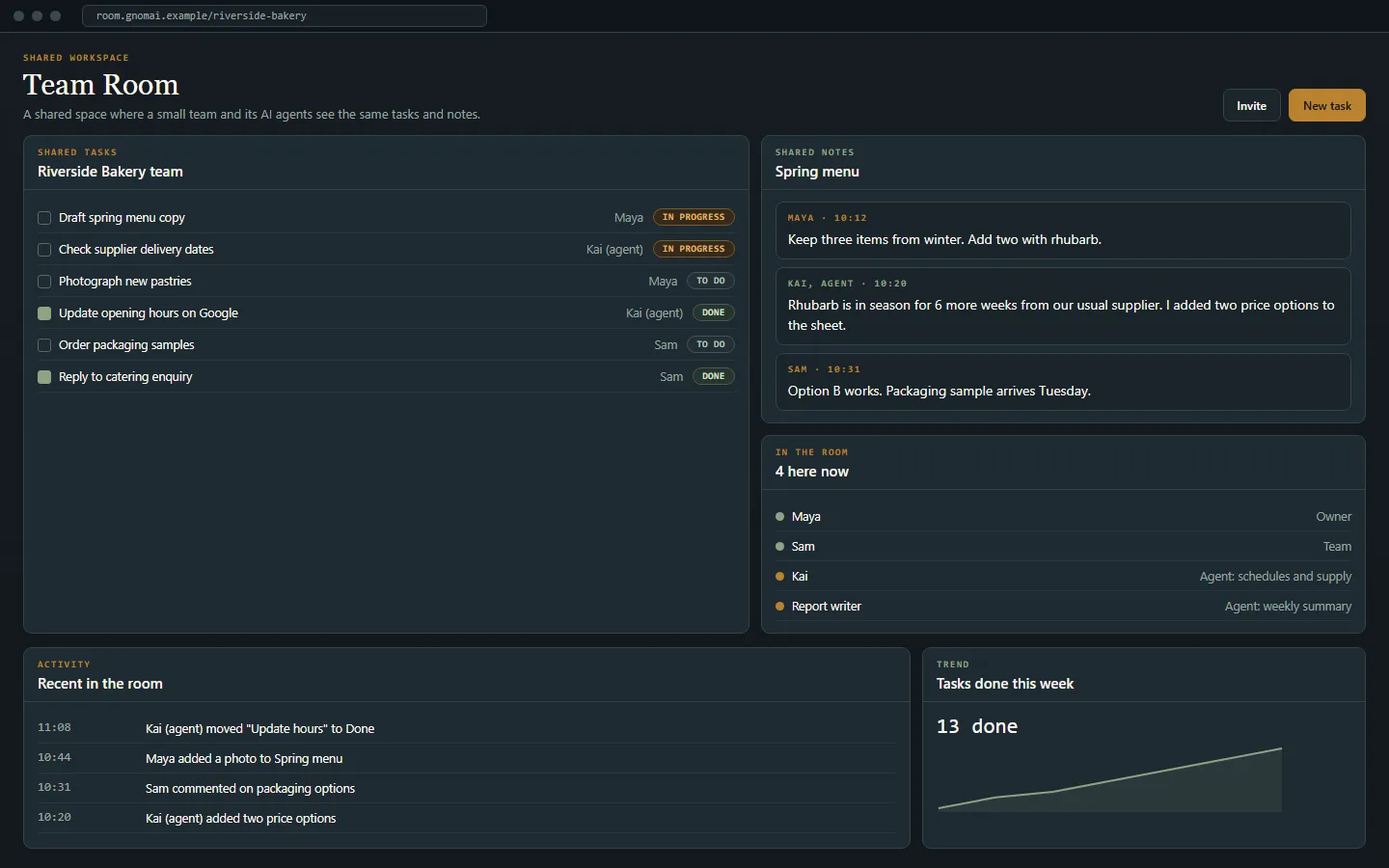This screenshot has height=868, width=1389.
Task: Click TO DO badge on Order packaging samples
Action: click(711, 344)
